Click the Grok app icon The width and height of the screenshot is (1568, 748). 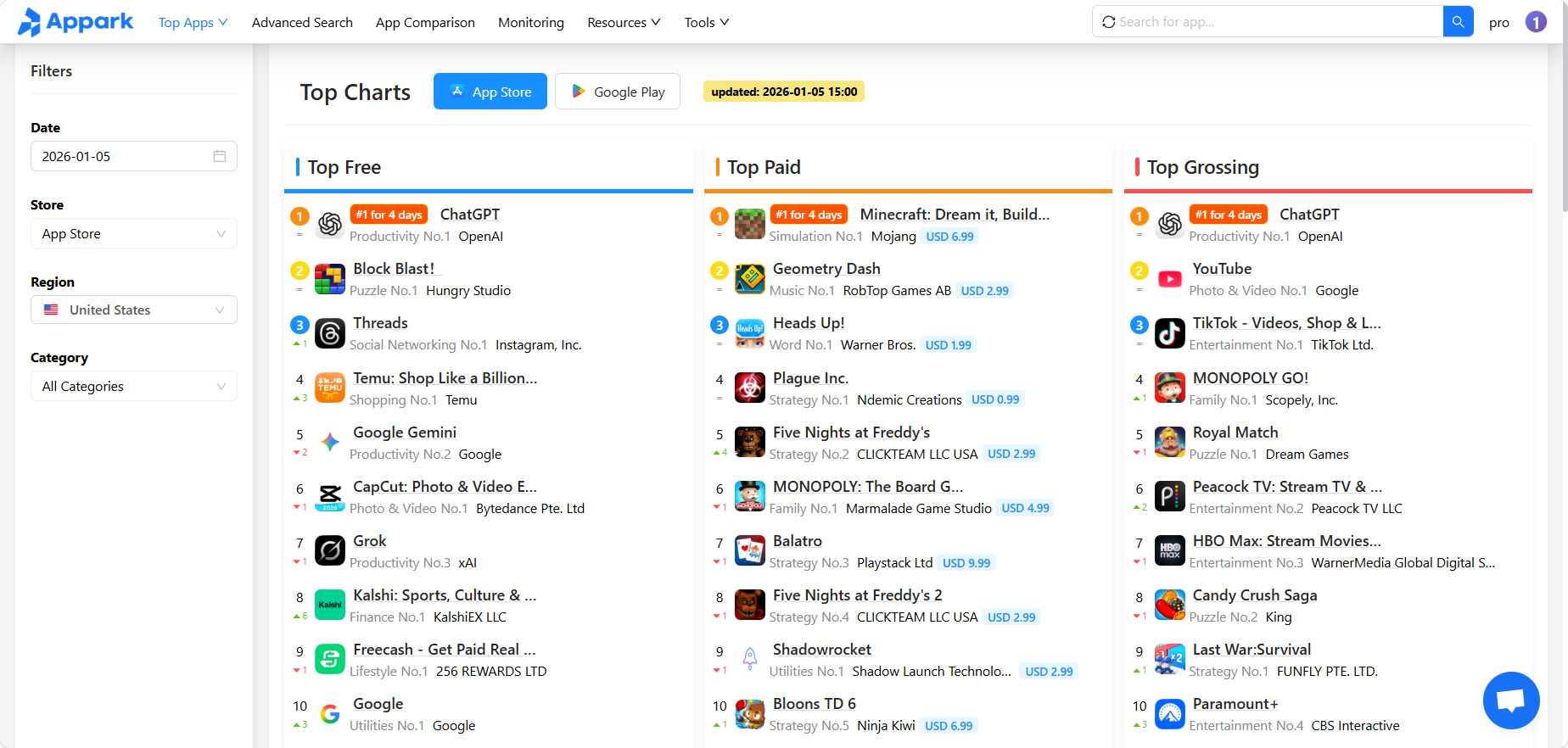click(330, 551)
